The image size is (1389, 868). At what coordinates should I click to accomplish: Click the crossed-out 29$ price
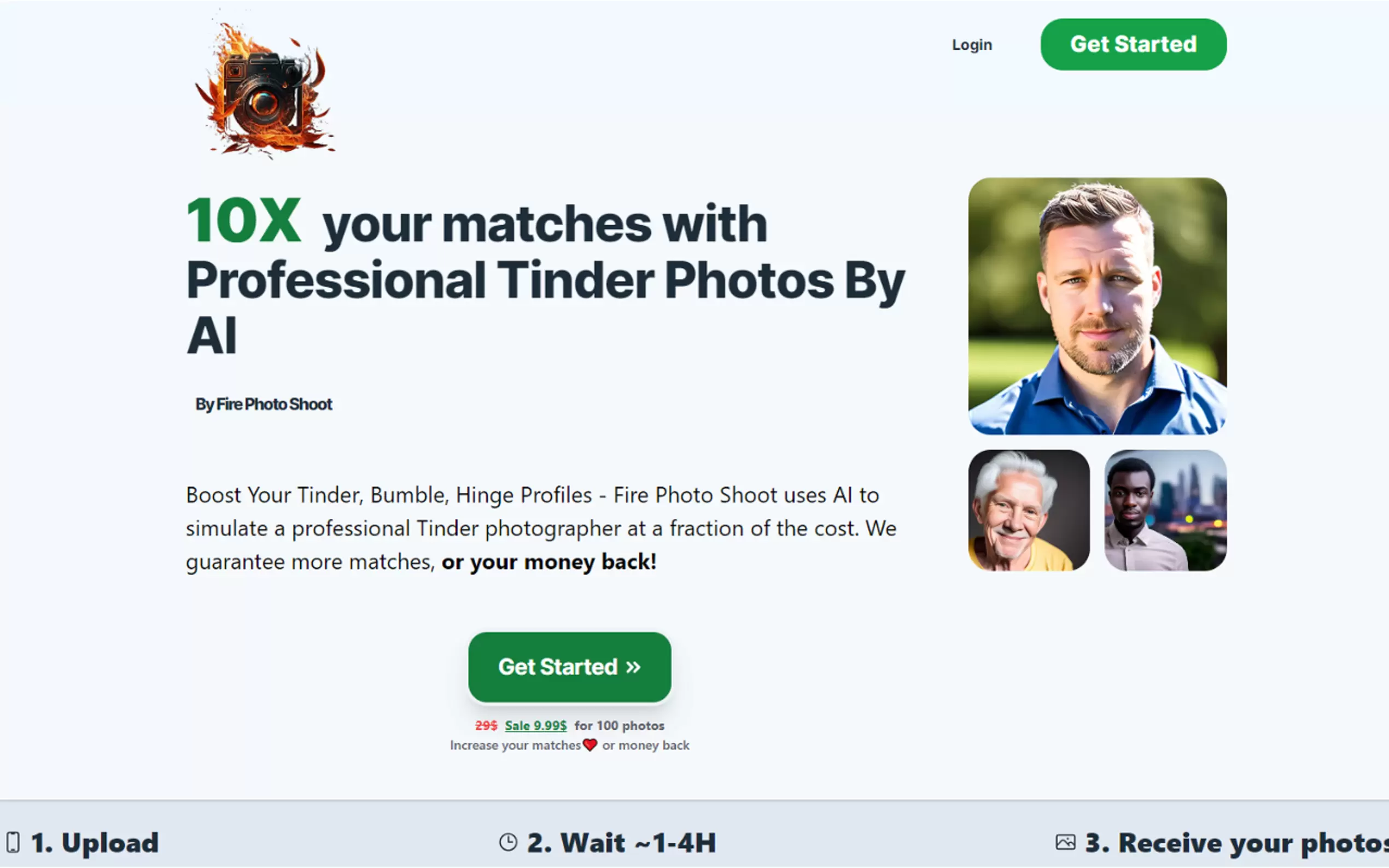coord(486,726)
